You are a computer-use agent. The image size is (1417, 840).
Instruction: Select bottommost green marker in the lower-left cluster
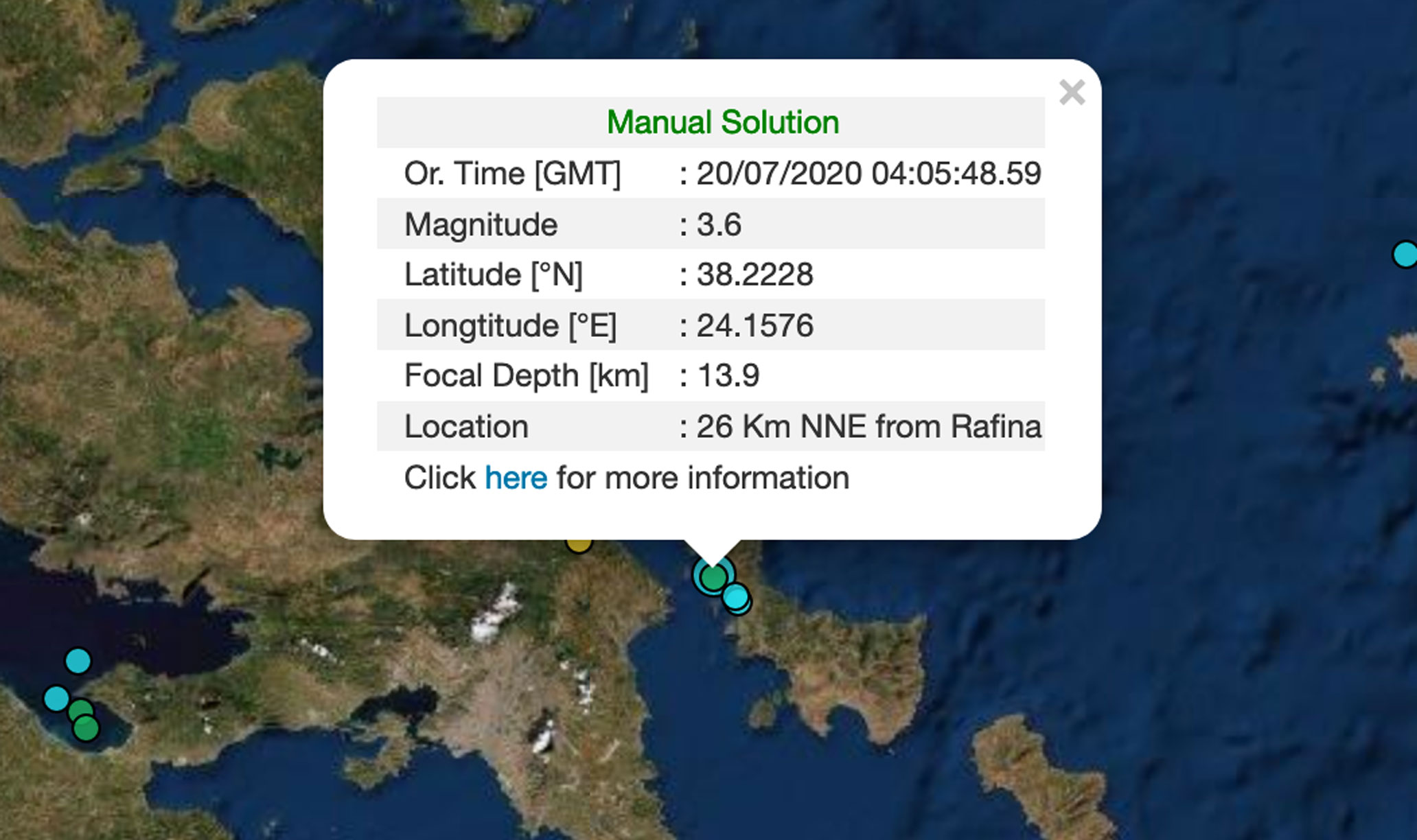click(86, 727)
